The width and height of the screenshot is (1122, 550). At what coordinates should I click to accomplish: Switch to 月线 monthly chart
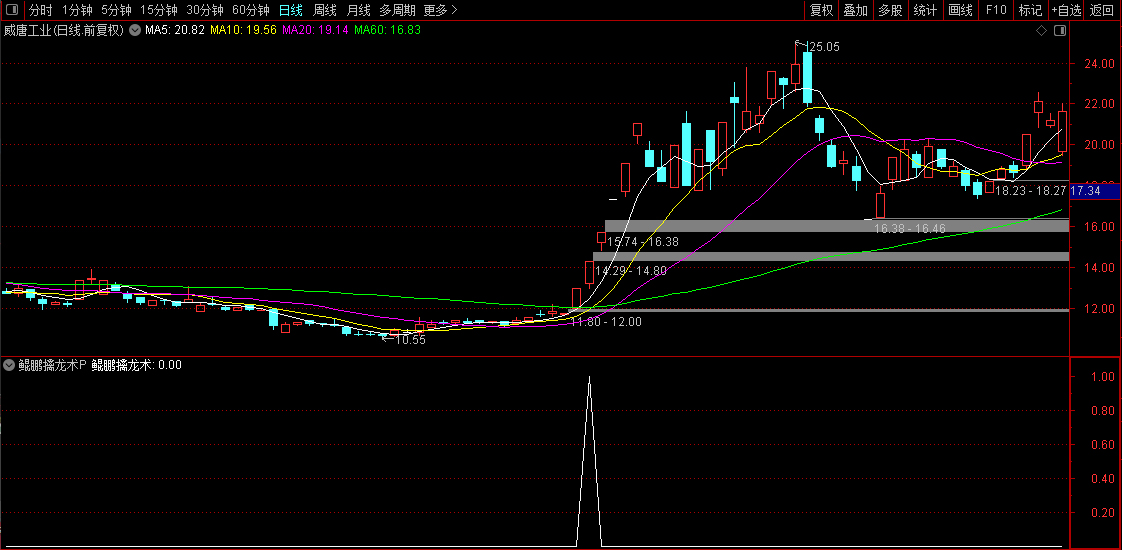[358, 10]
